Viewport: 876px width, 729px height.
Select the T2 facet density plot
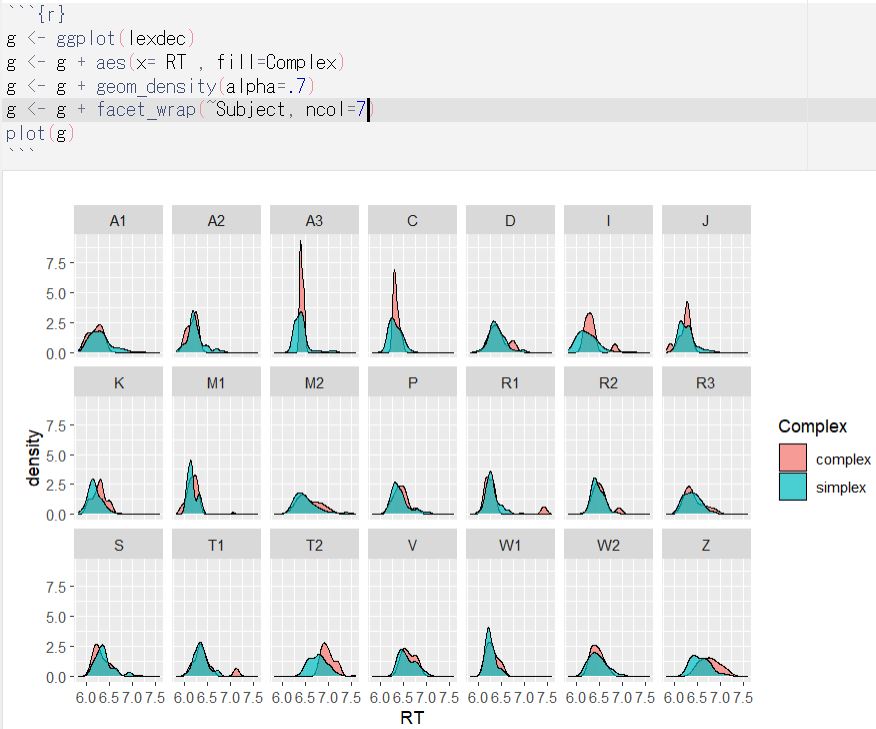coord(314,620)
